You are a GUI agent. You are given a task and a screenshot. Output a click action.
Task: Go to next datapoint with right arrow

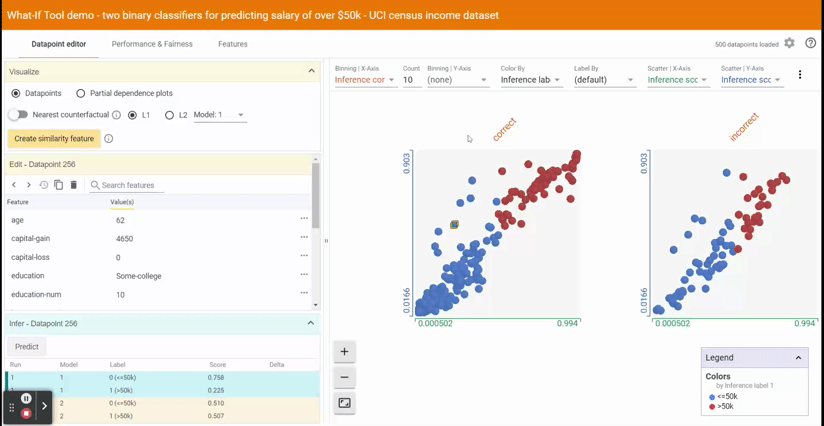(29, 185)
